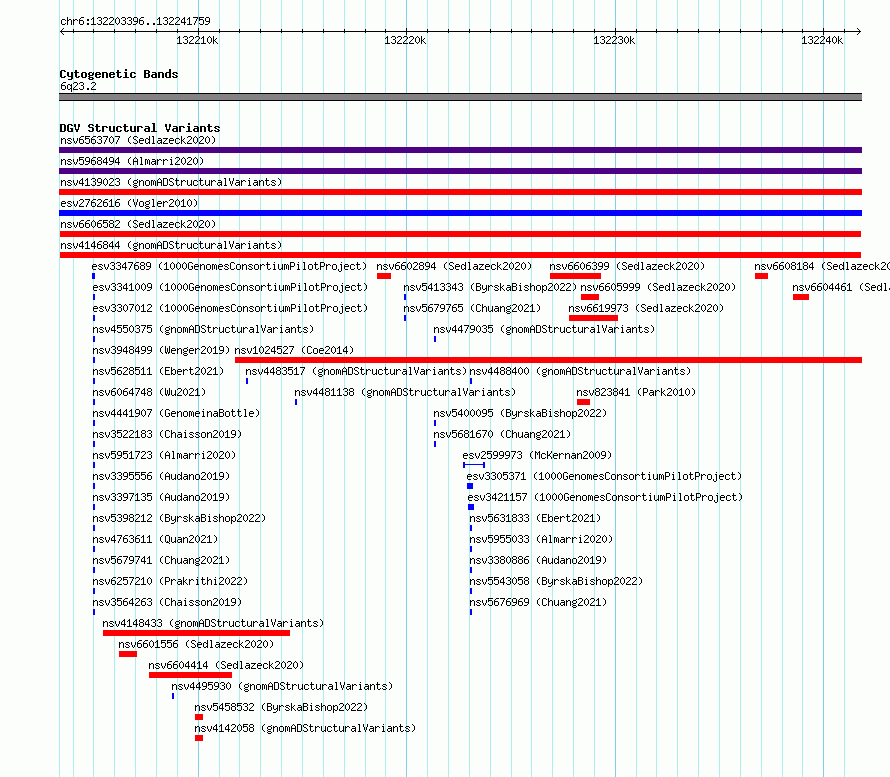This screenshot has height=777, width=890.
Task: Select the nsv6604414 (Sedlazeck2020) red bar
Action: tap(190, 675)
